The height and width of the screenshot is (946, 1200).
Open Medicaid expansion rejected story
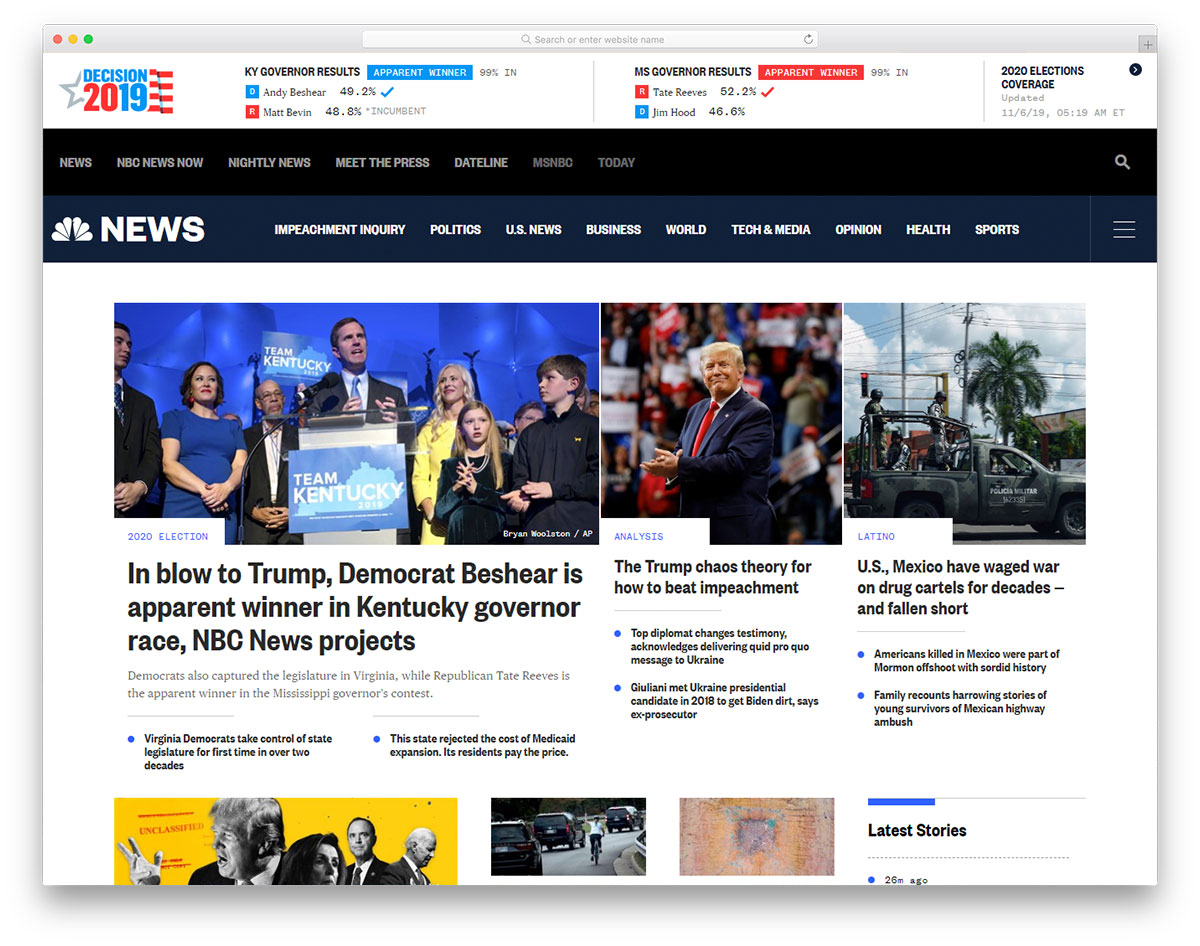tap(483, 745)
